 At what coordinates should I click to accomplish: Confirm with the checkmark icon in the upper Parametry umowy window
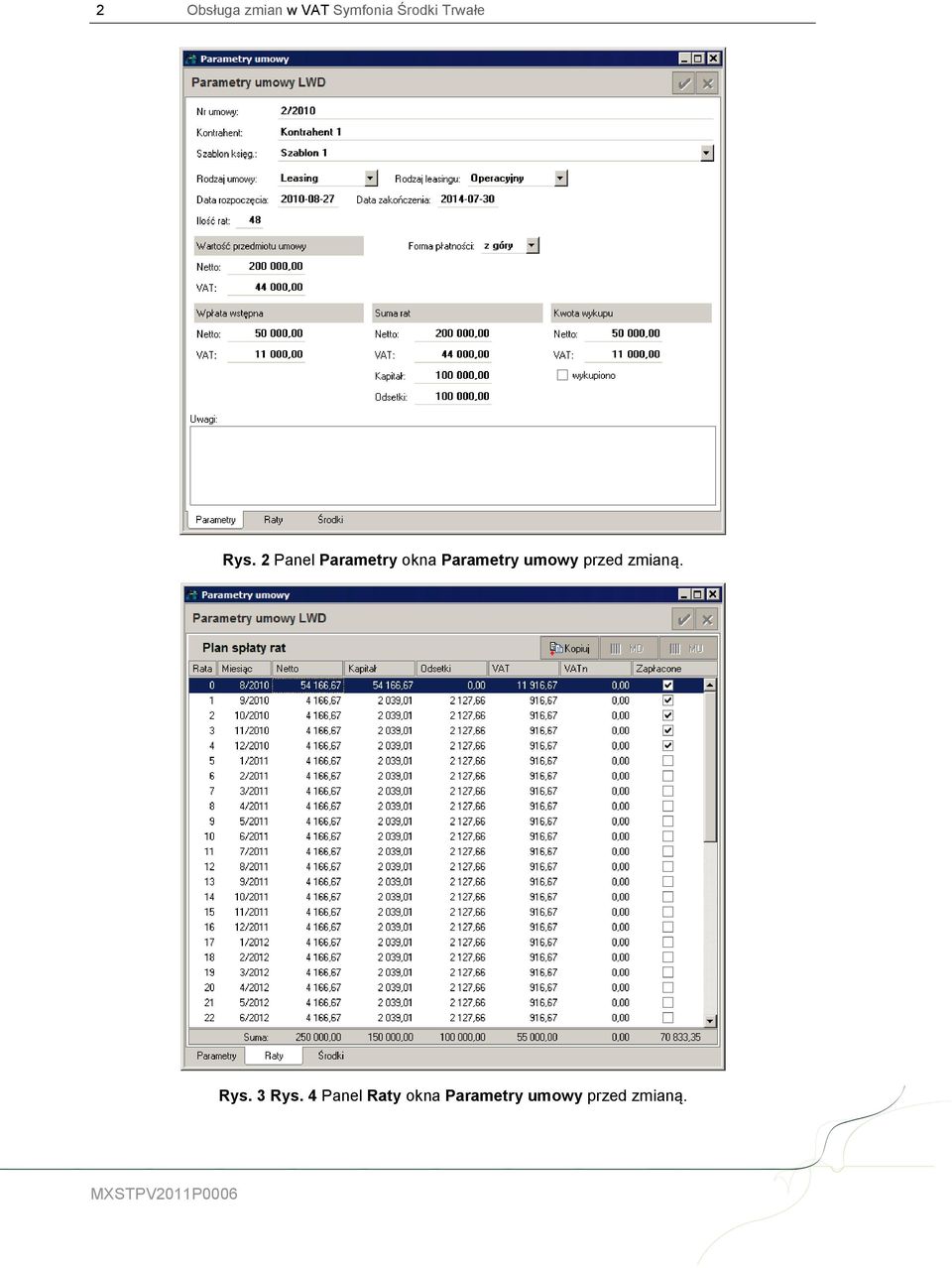[683, 83]
